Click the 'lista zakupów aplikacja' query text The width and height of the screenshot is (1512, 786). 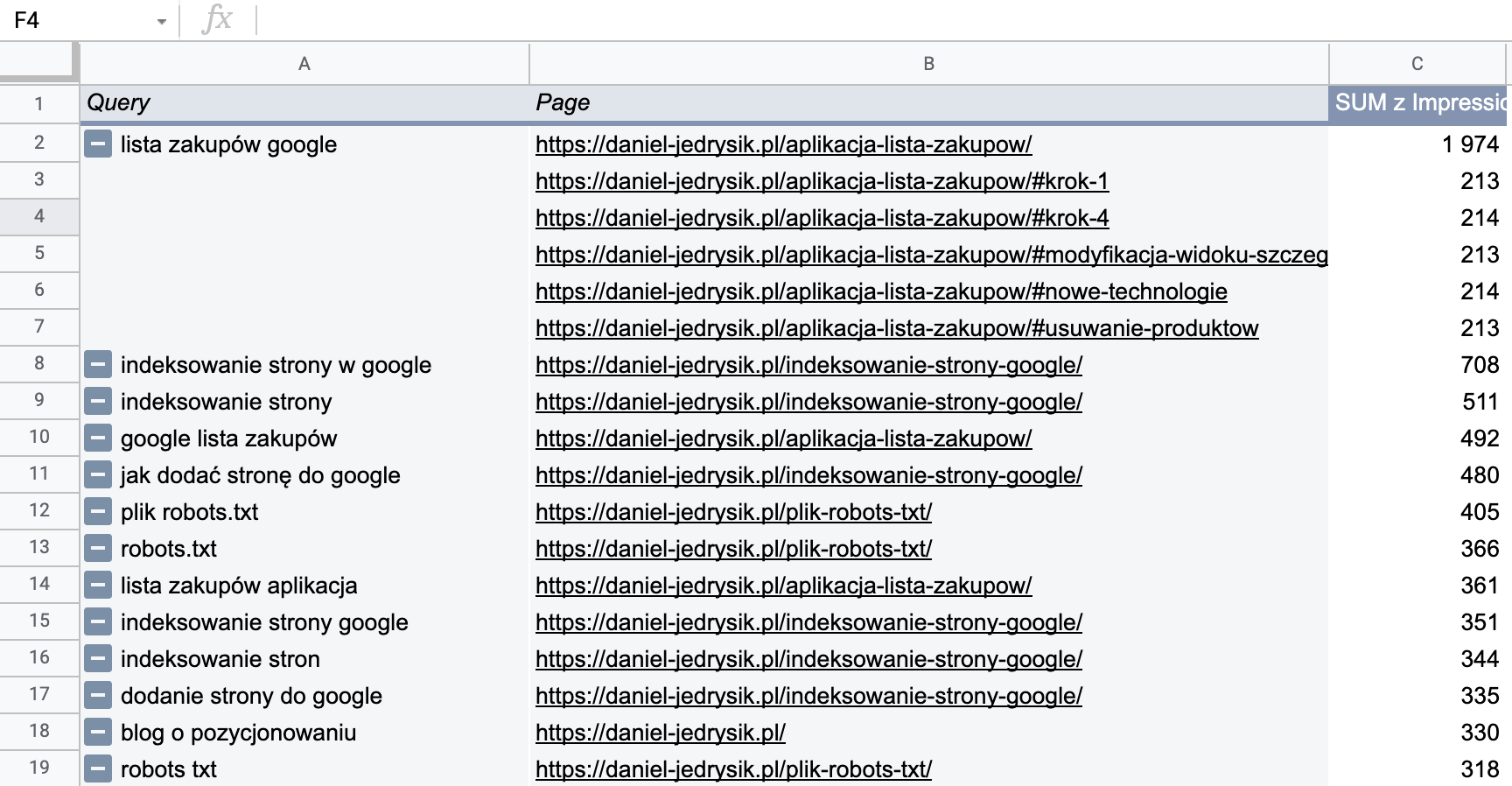point(239,586)
